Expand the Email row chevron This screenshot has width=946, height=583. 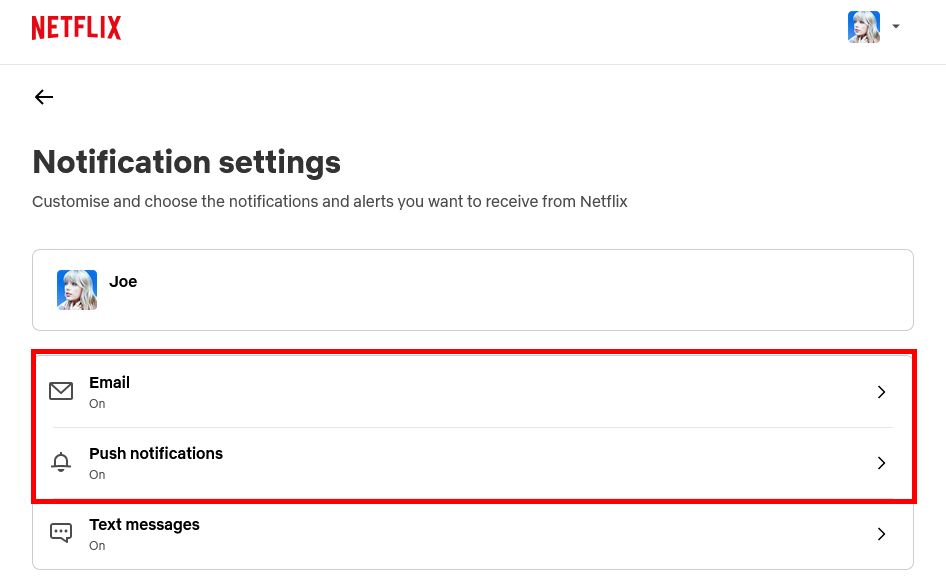[x=881, y=392]
